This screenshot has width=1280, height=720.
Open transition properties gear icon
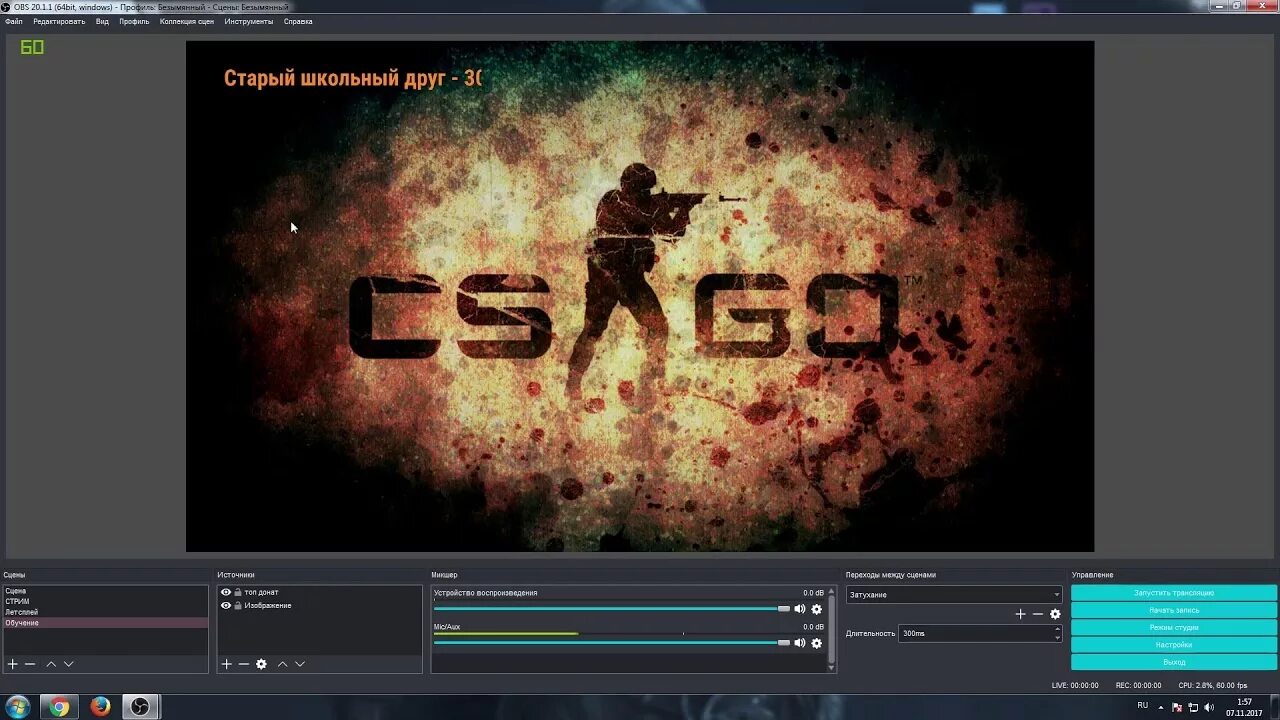1055,614
